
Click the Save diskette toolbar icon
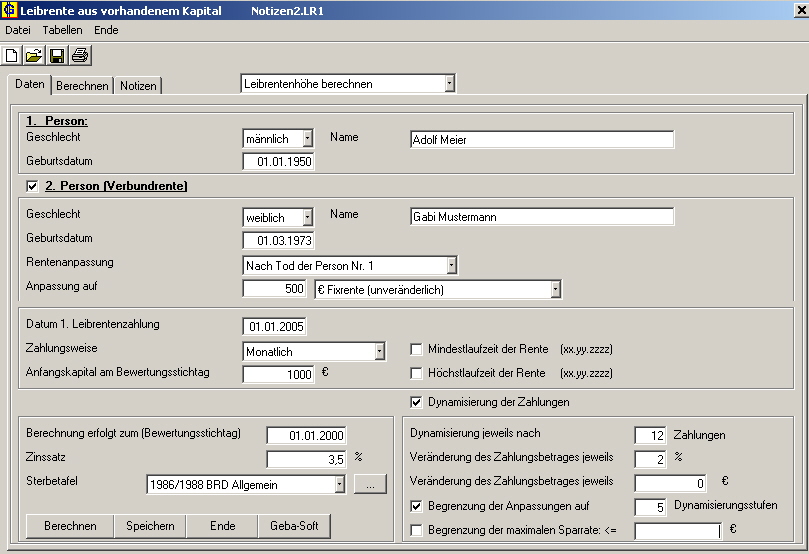(57, 55)
